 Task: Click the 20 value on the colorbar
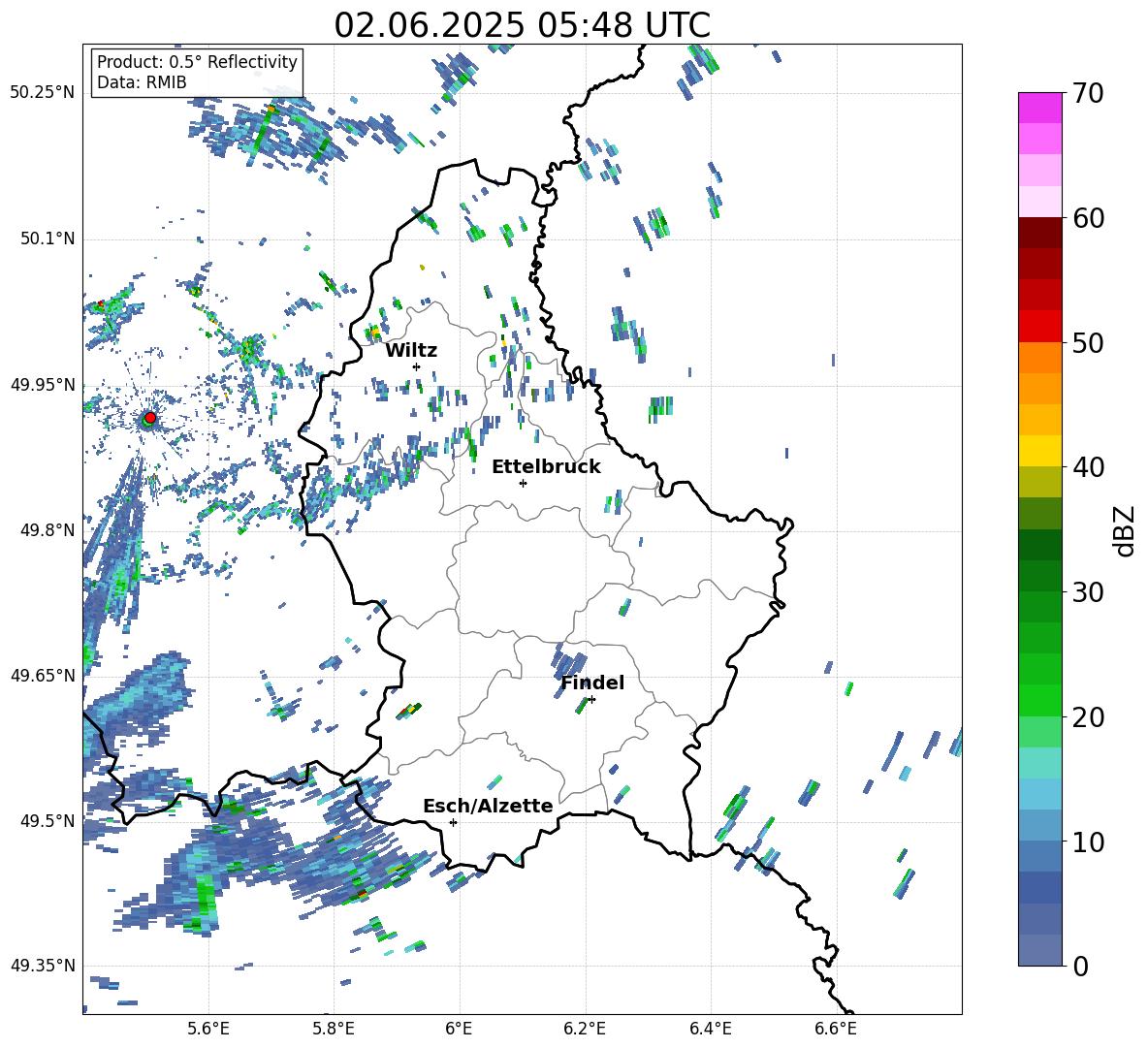[1088, 716]
